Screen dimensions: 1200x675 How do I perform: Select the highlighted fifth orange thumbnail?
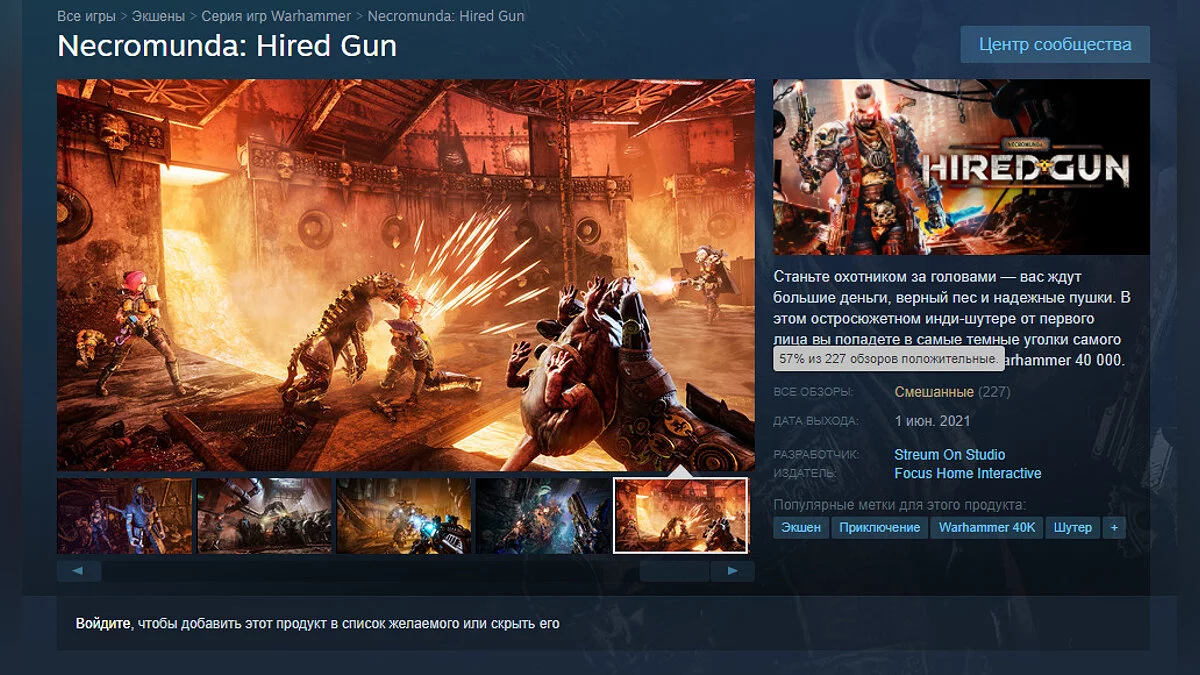point(680,516)
